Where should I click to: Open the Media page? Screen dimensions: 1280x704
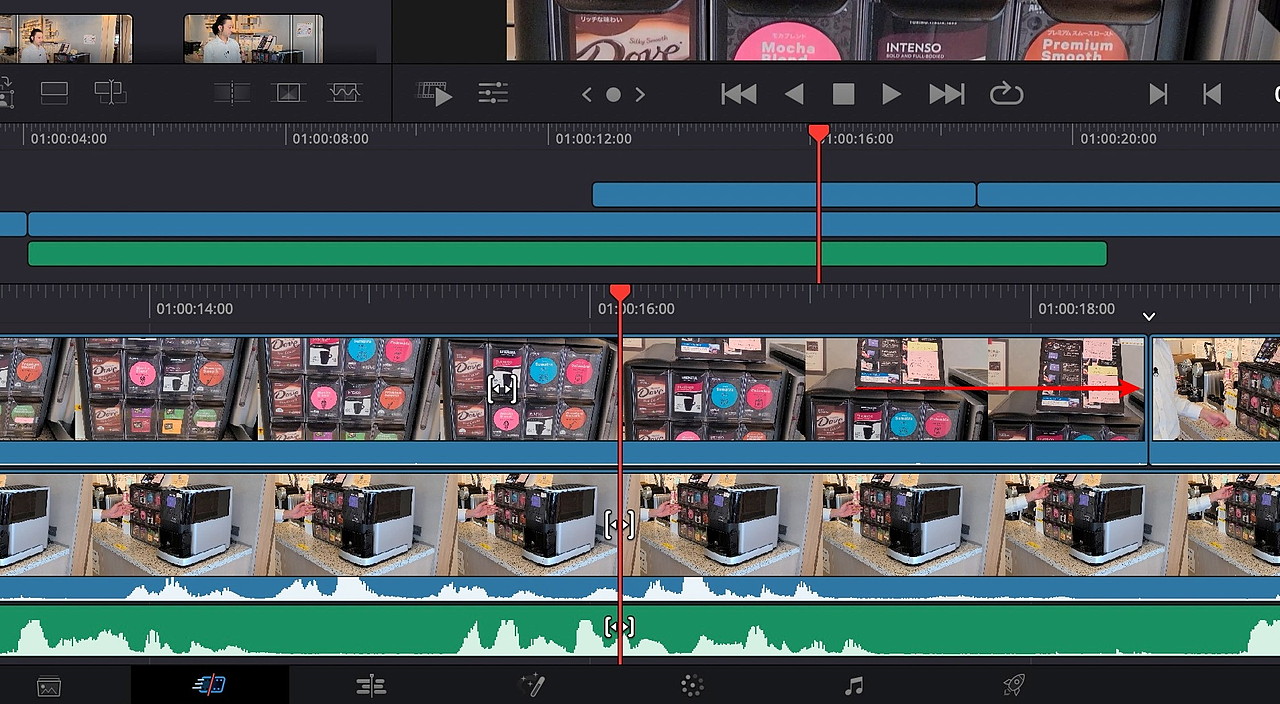point(49,686)
